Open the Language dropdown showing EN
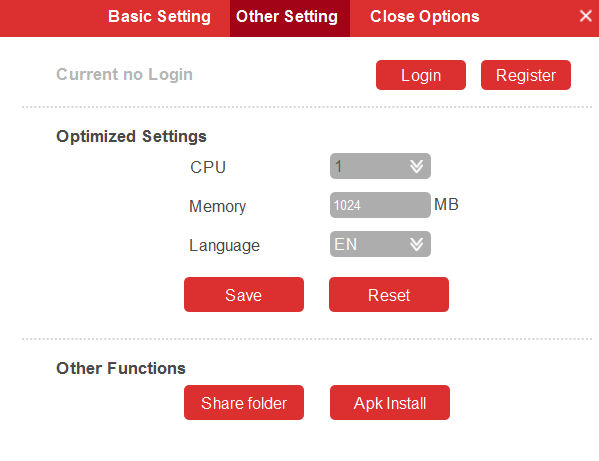The width and height of the screenshot is (599, 461). (x=380, y=244)
